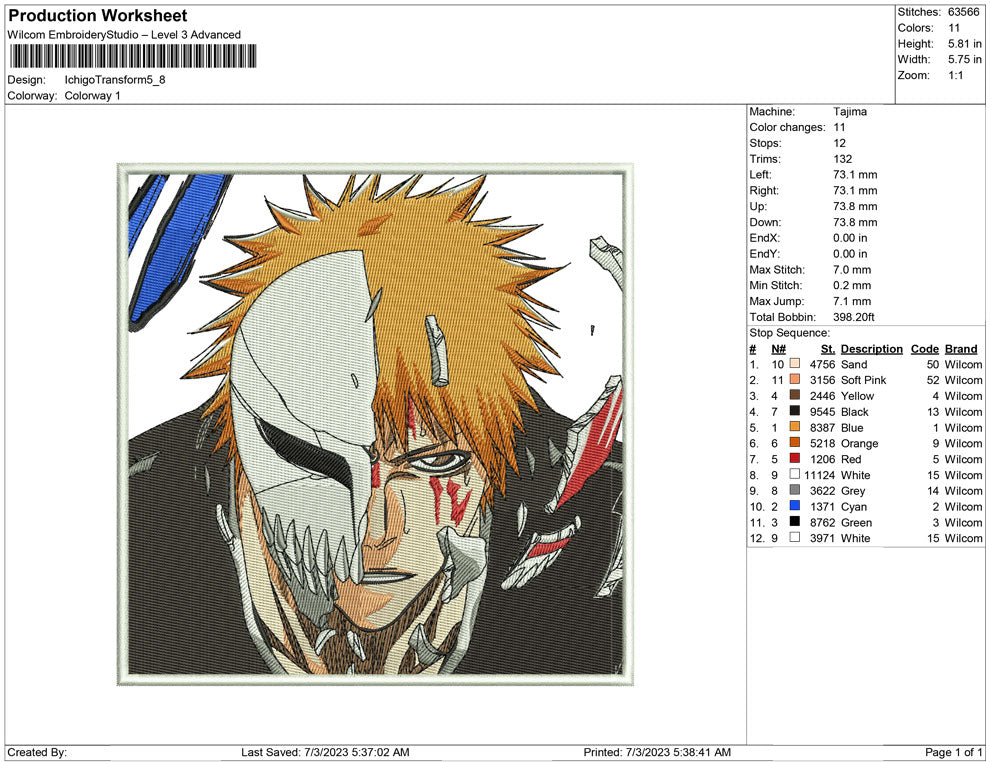
Task: Click stitch count '4756' in Sand row
Action: (x=822, y=364)
